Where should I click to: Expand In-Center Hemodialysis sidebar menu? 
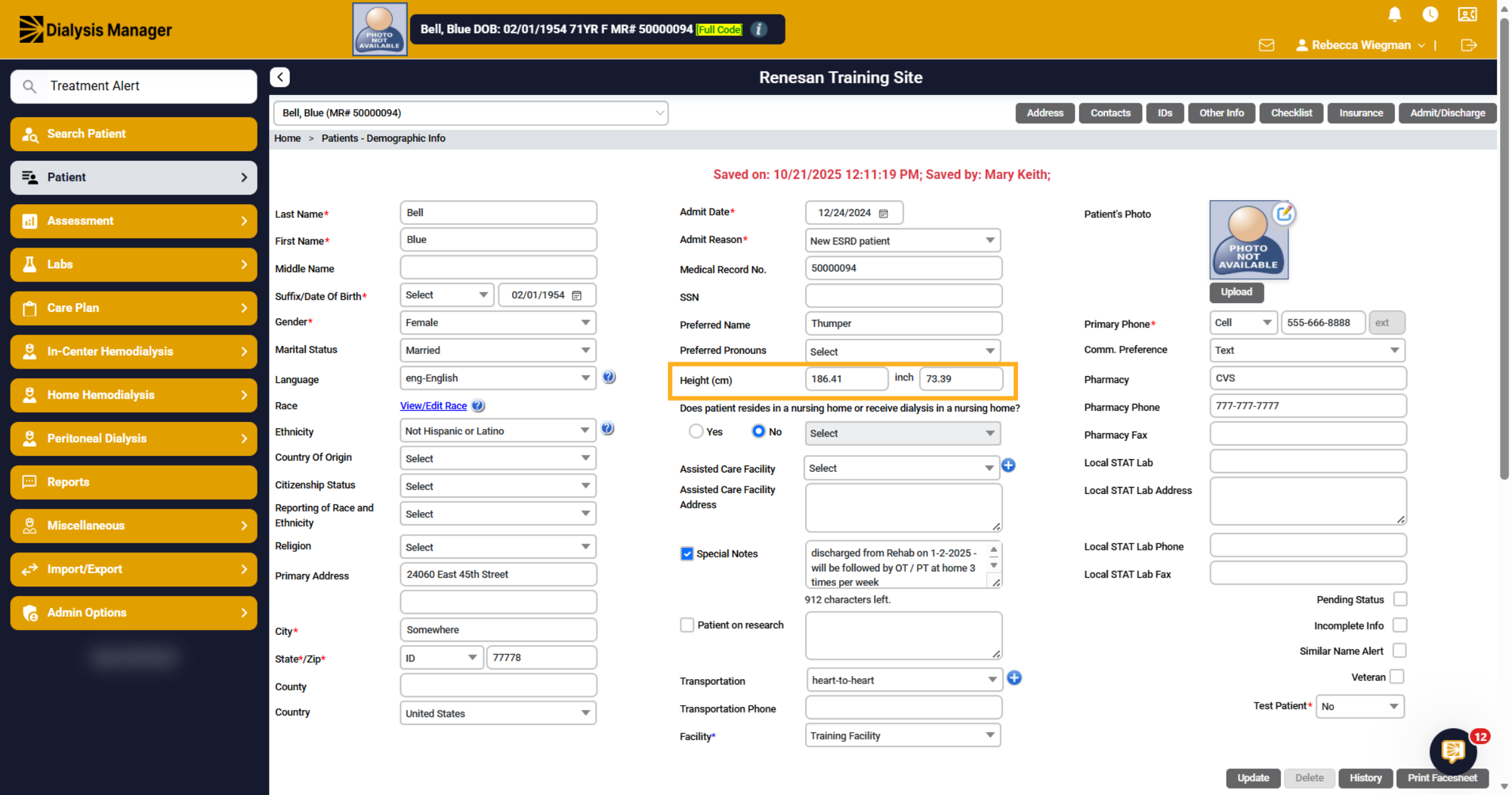point(134,352)
